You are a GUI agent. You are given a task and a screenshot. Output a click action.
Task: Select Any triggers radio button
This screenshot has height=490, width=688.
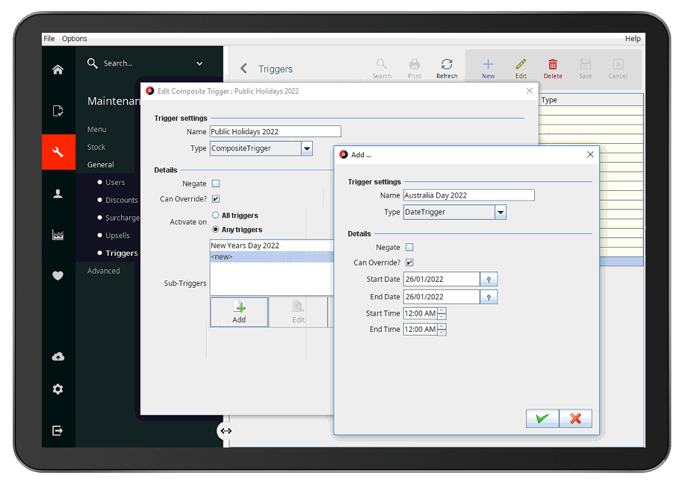pos(215,229)
